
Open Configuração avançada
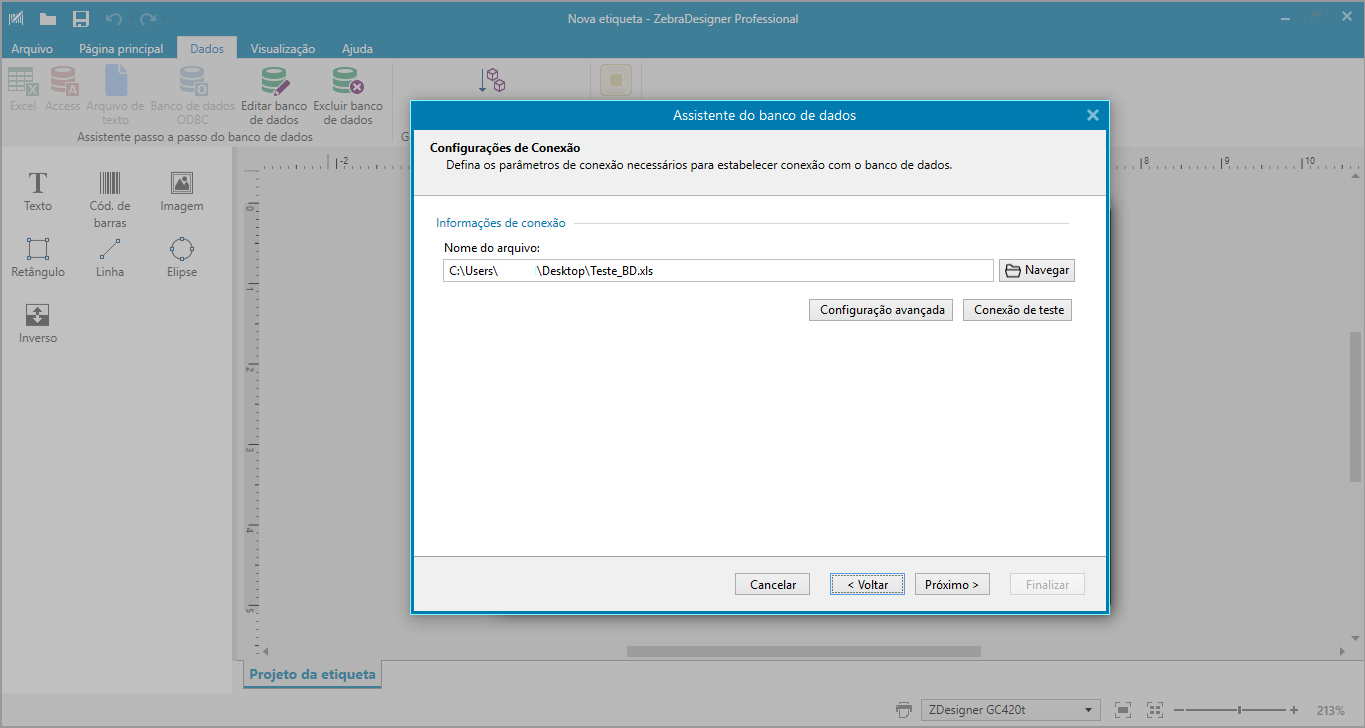pyautogui.click(x=880, y=309)
